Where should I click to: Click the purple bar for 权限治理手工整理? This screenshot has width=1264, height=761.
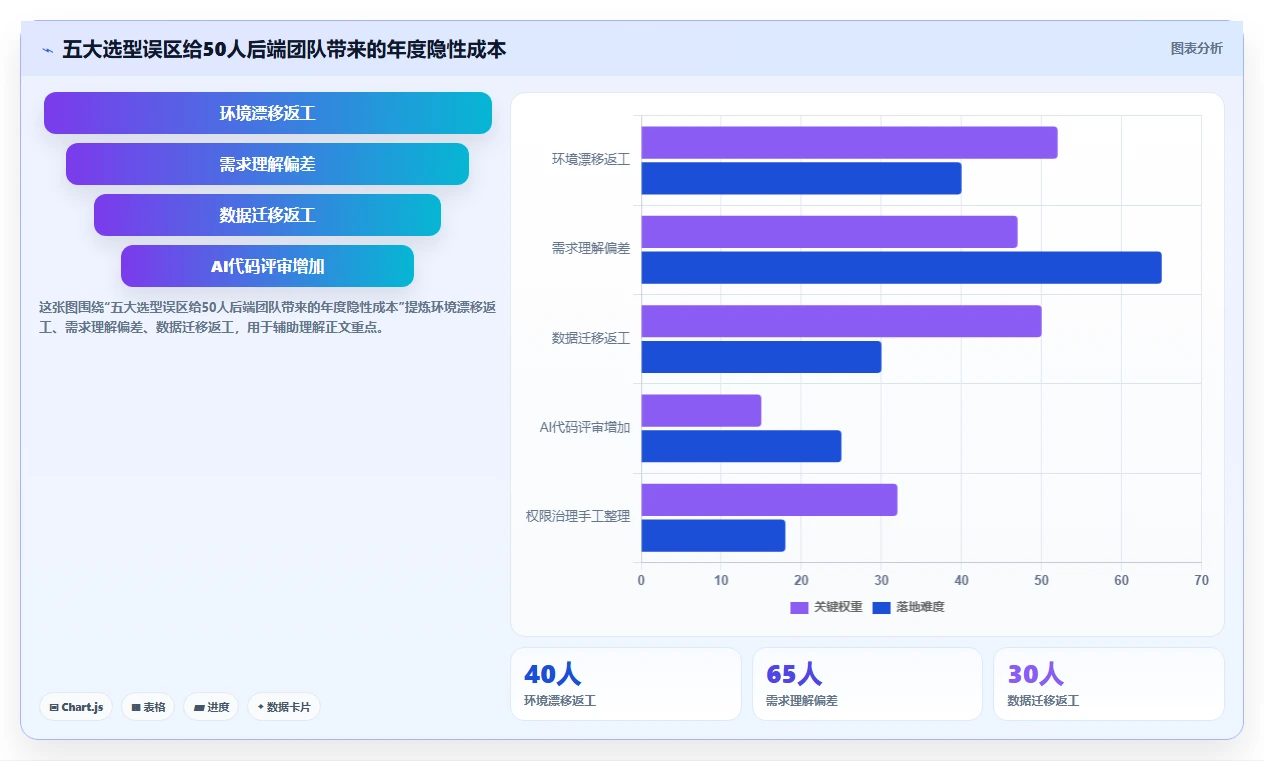(769, 500)
